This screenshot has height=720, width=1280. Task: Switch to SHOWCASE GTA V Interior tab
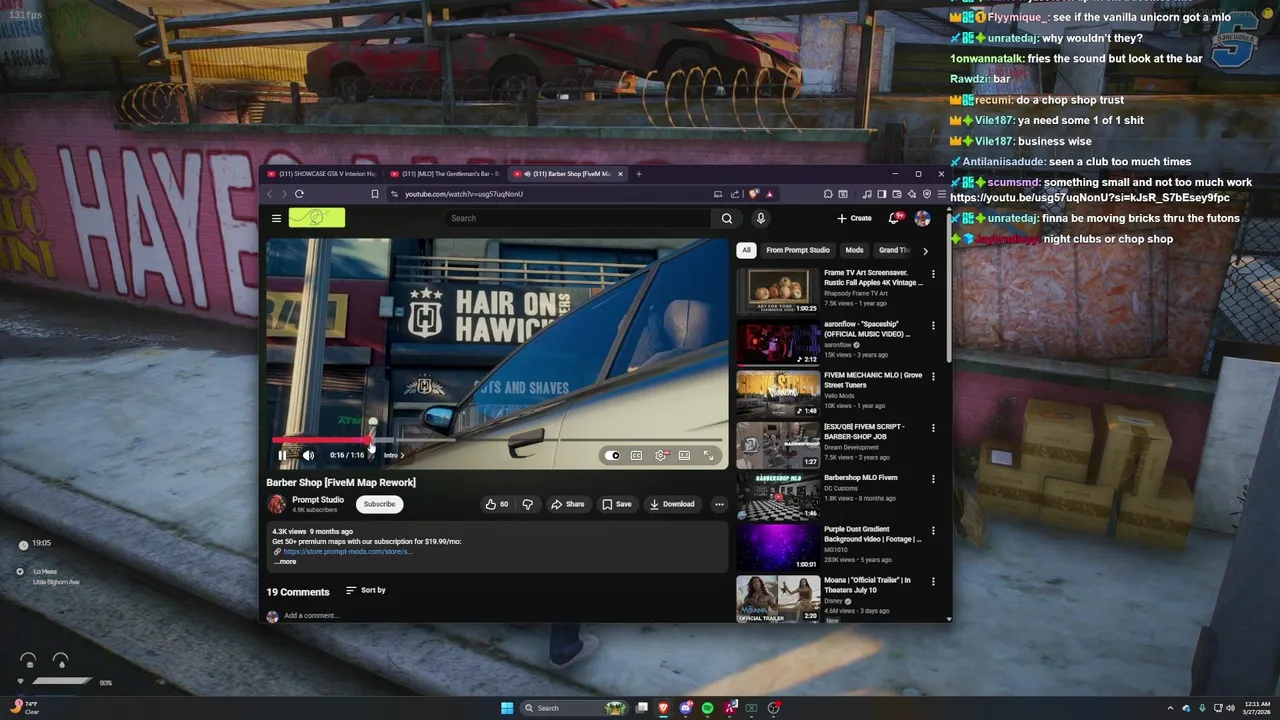point(322,174)
